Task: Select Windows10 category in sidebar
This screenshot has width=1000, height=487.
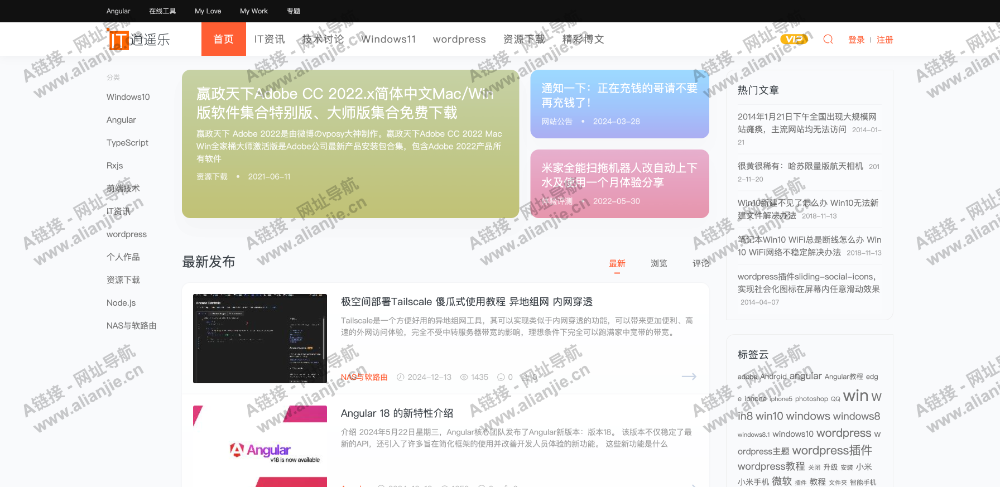Action: tap(128, 97)
